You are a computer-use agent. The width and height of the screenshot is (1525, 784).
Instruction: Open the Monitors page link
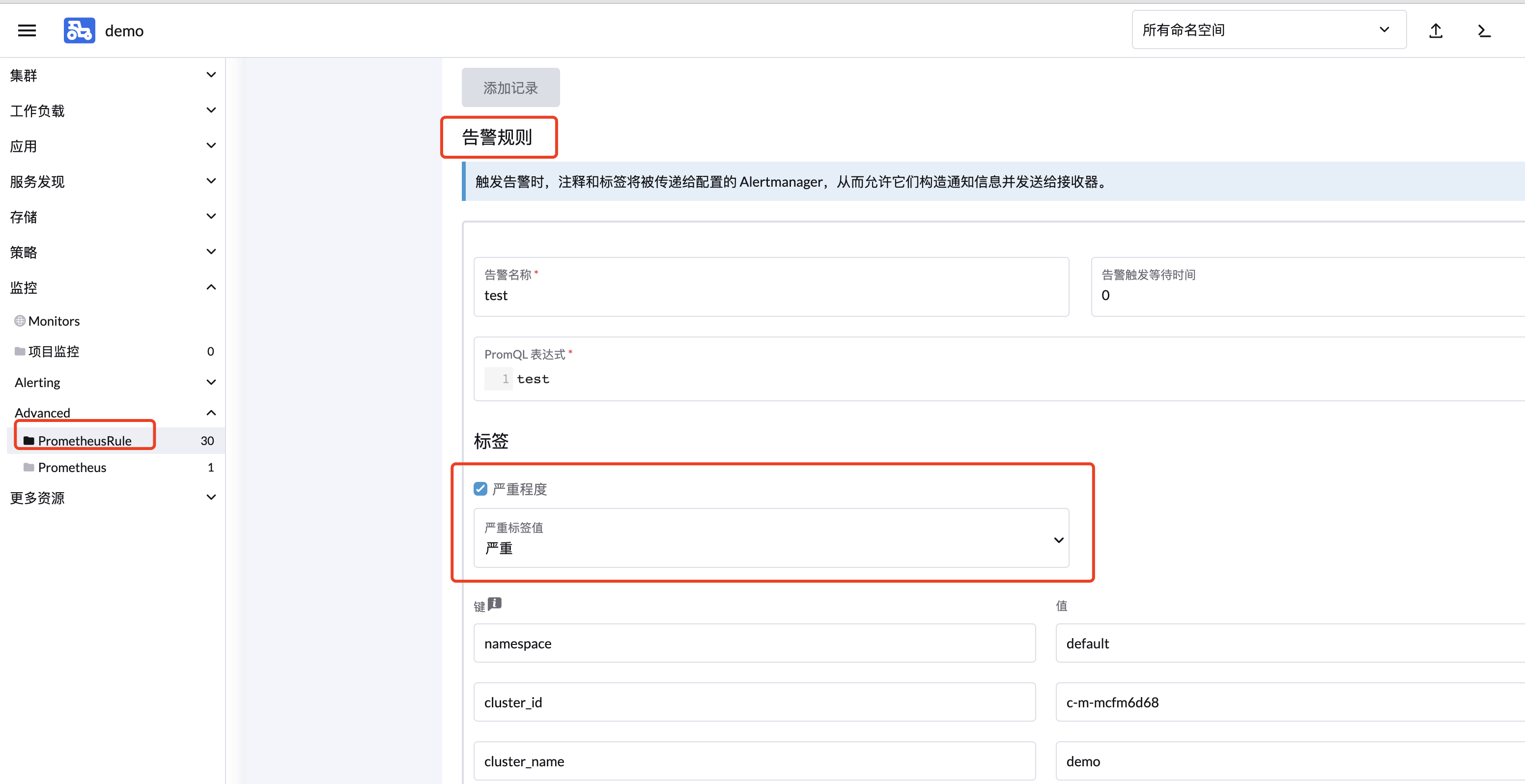55,321
